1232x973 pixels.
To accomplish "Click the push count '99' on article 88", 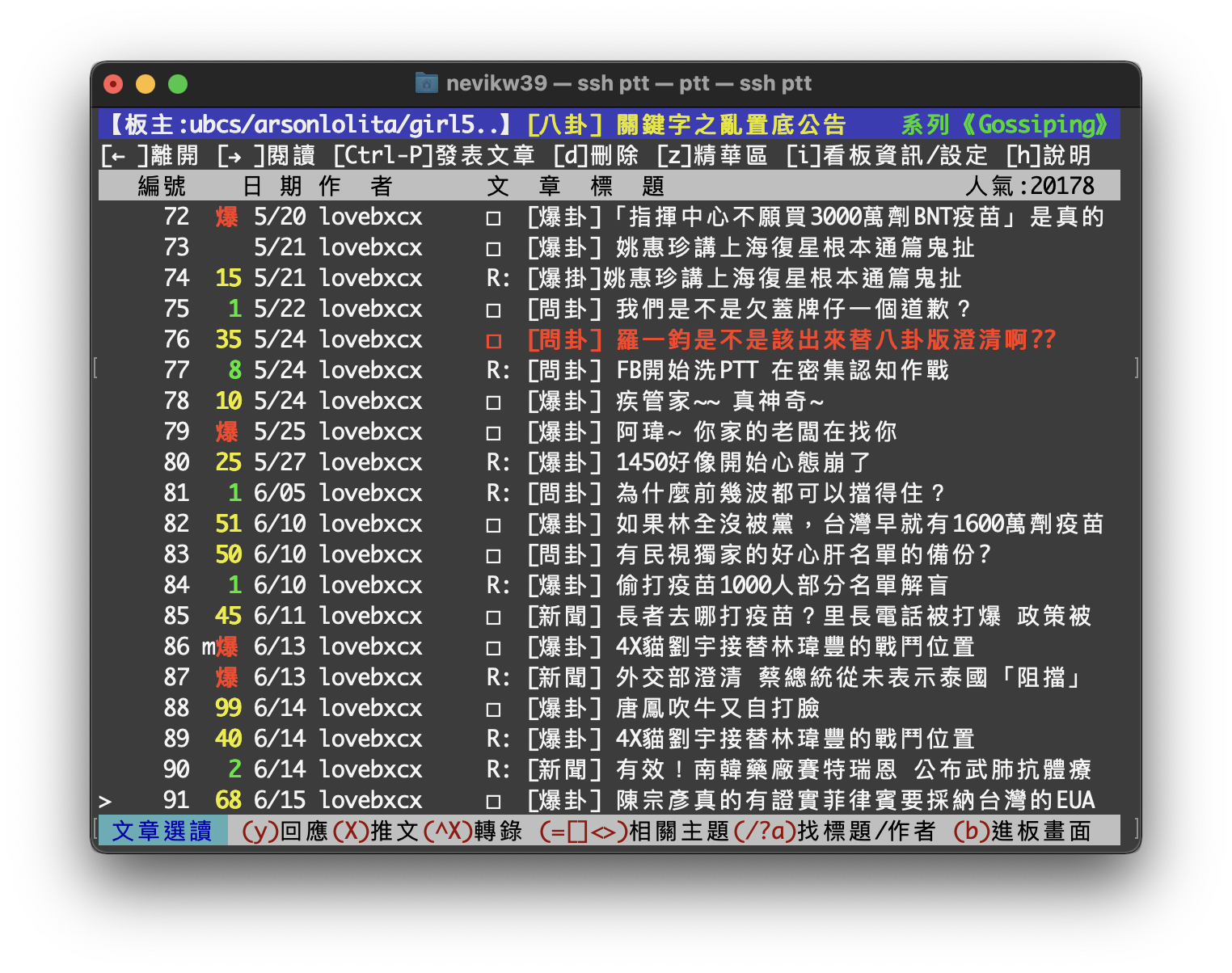I will 228,708.
